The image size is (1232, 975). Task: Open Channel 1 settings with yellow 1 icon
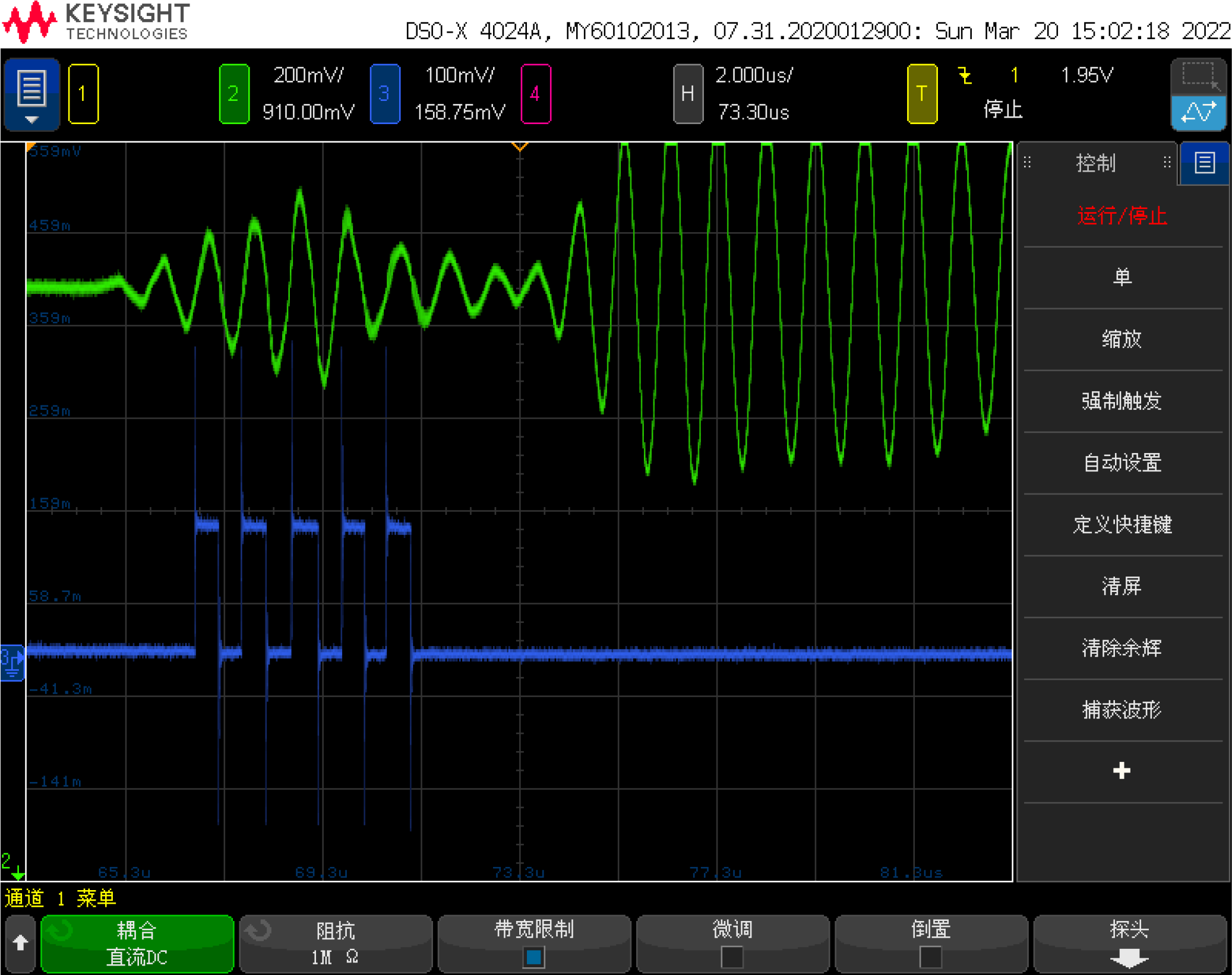(83, 94)
